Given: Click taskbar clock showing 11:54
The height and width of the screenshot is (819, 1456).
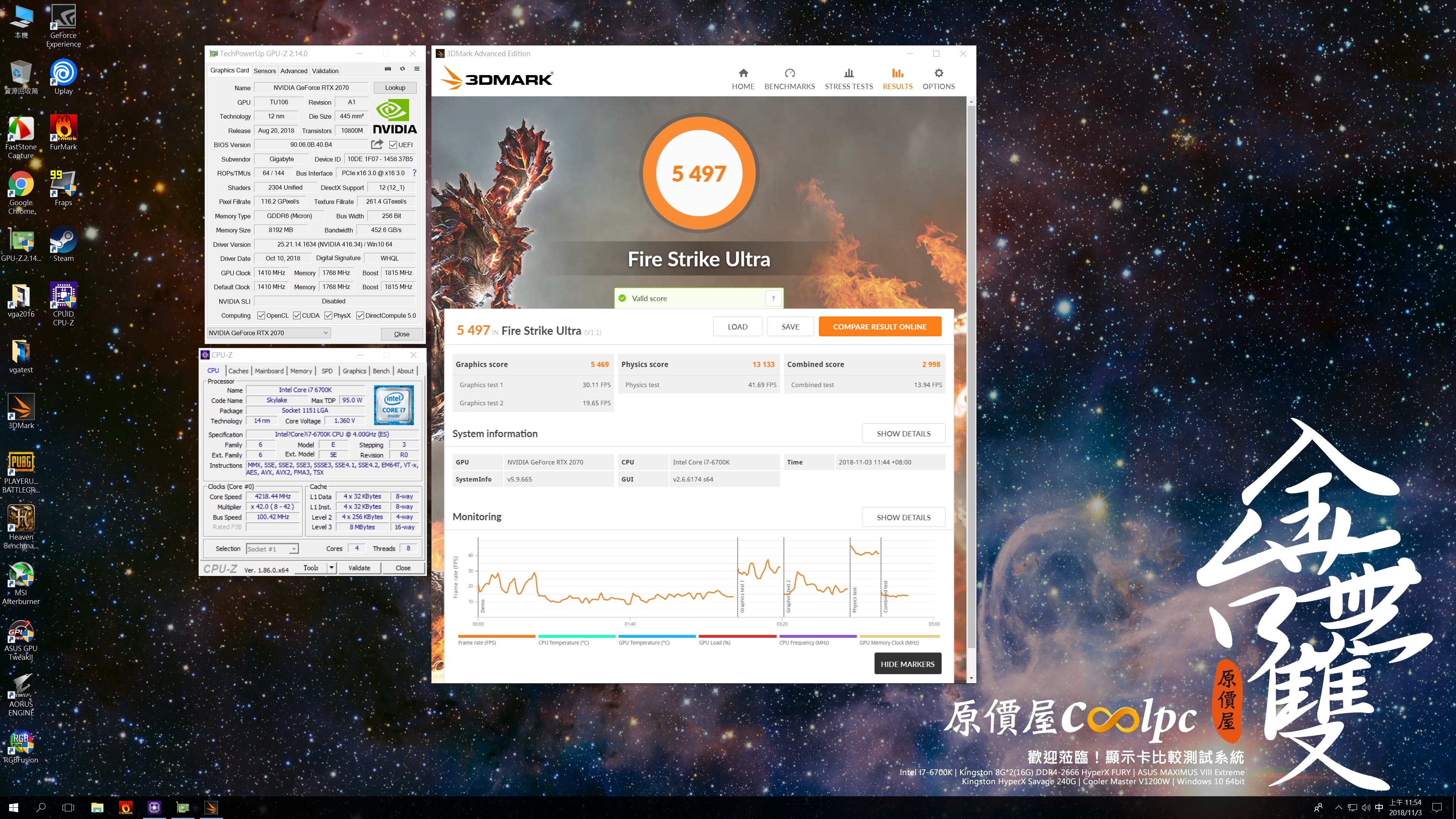Looking at the screenshot, I should pos(1405,808).
